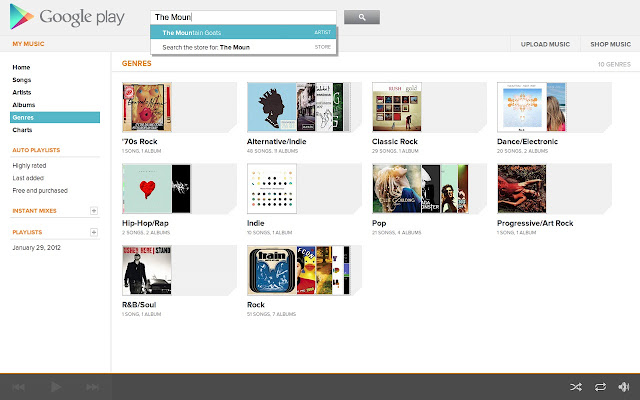This screenshot has height=400, width=640.
Task: Open '70s Rock genre thumbnail
Action: click(147, 107)
